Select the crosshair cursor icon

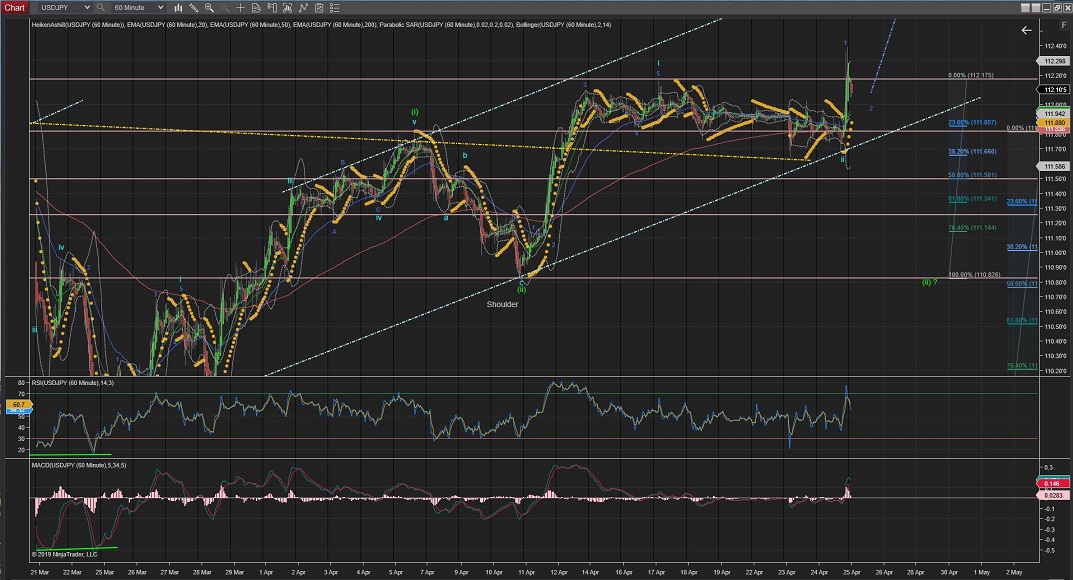[240, 8]
